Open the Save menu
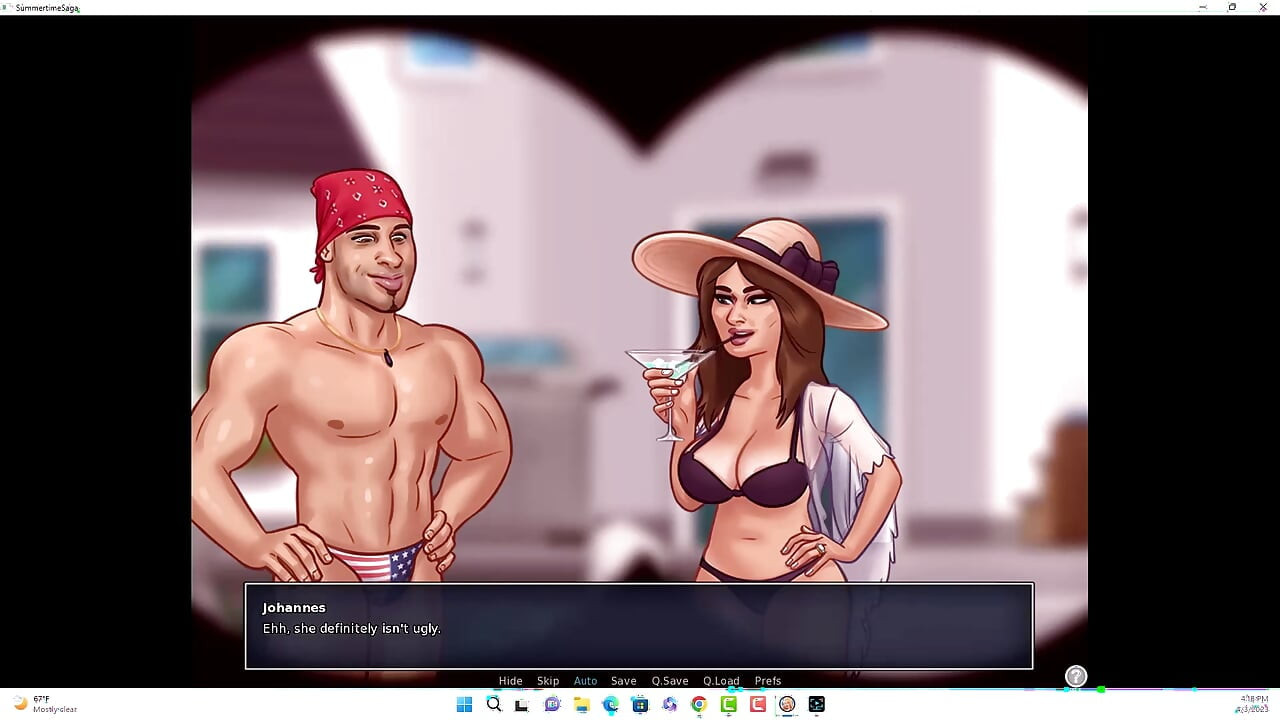The image size is (1280, 720). [x=624, y=681]
